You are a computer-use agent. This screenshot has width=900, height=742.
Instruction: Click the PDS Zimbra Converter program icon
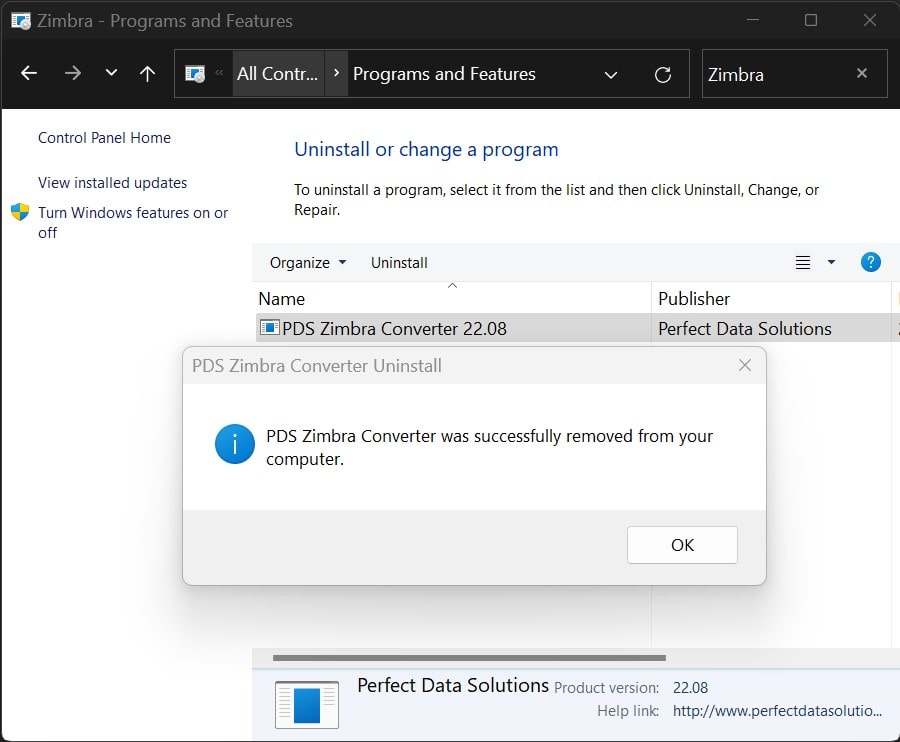click(269, 328)
